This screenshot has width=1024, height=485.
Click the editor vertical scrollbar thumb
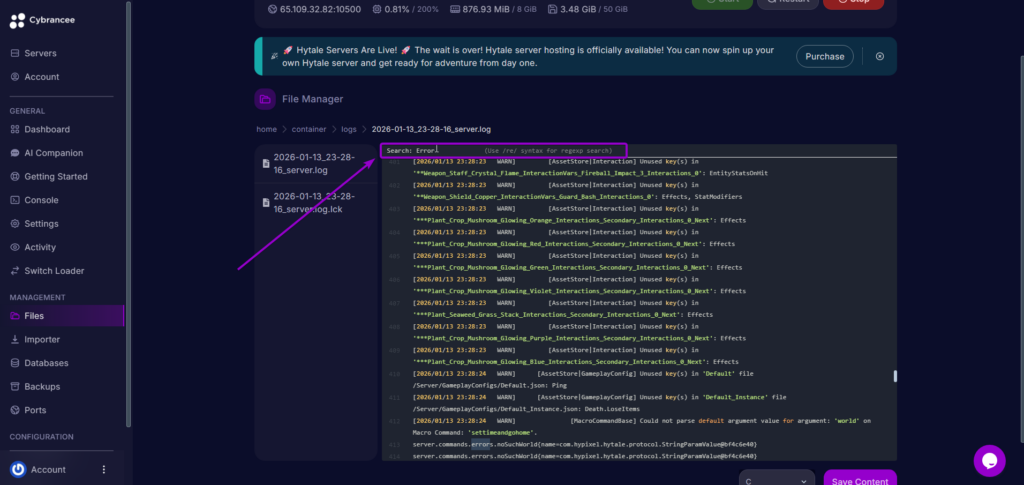895,376
